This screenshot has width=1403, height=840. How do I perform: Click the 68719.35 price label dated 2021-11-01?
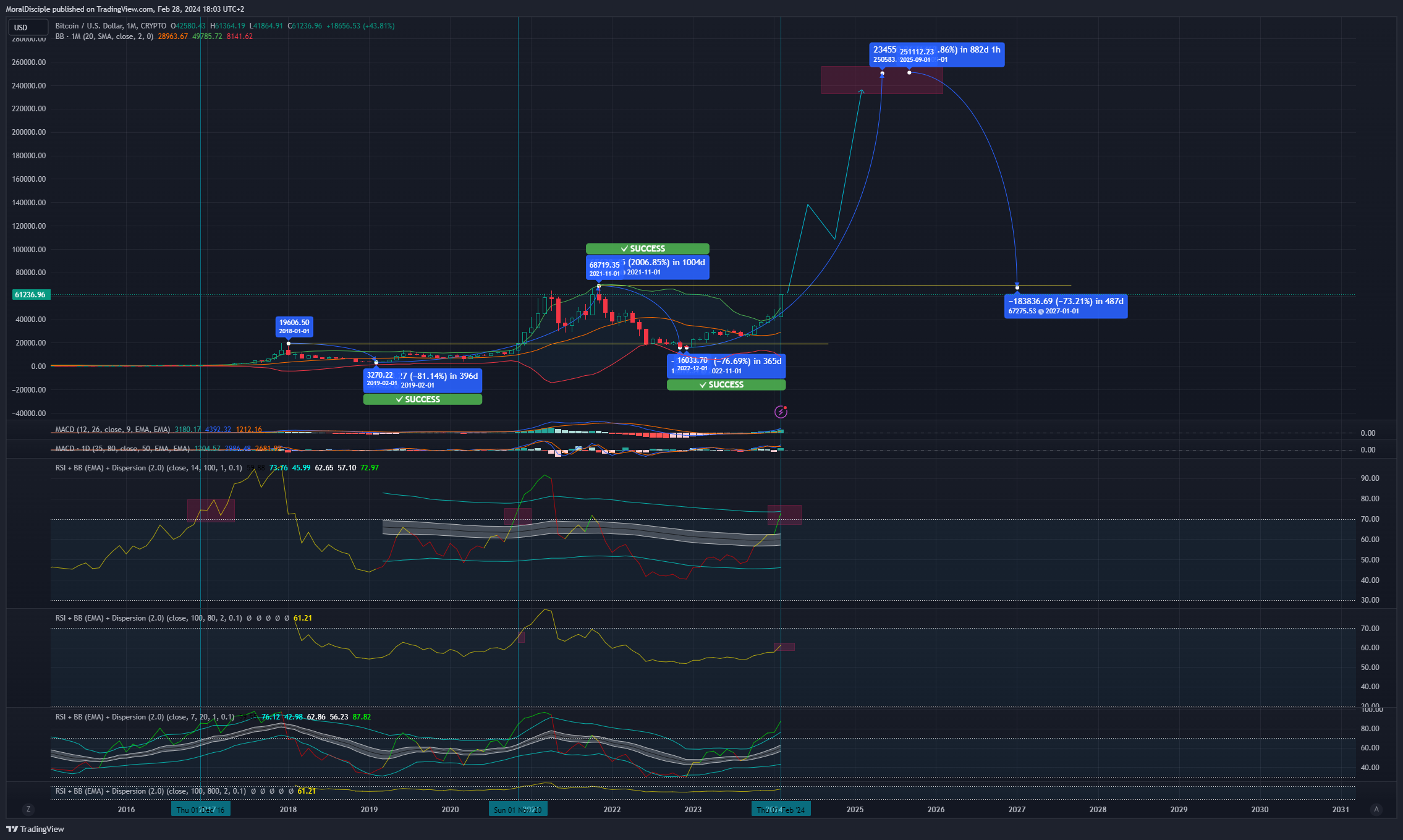coord(604,269)
